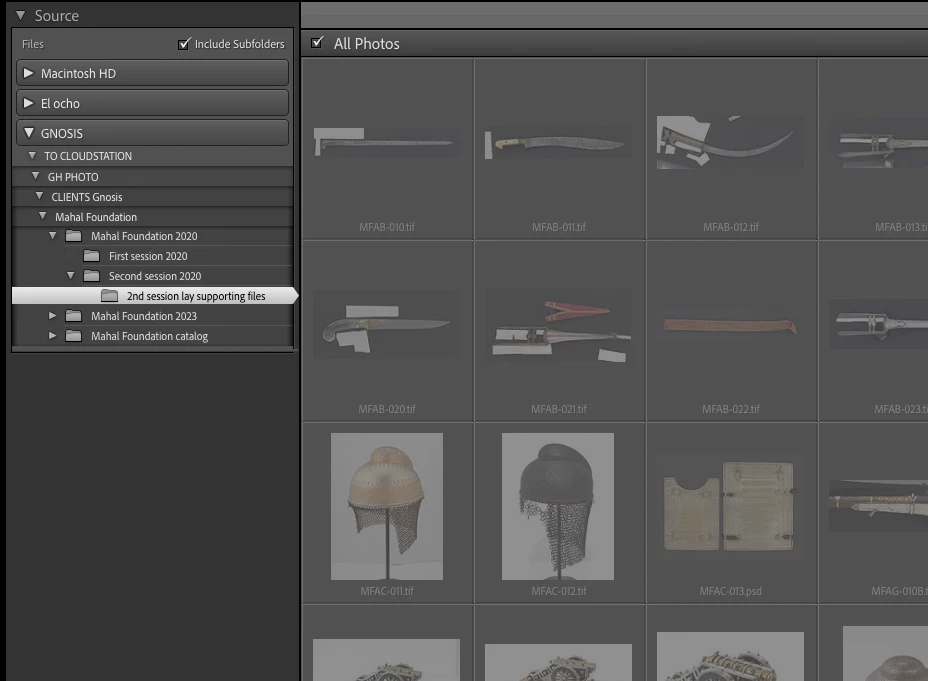Click the Mahal Foundation catalog folder icon
Image resolution: width=928 pixels, height=681 pixels.
[x=73, y=336]
